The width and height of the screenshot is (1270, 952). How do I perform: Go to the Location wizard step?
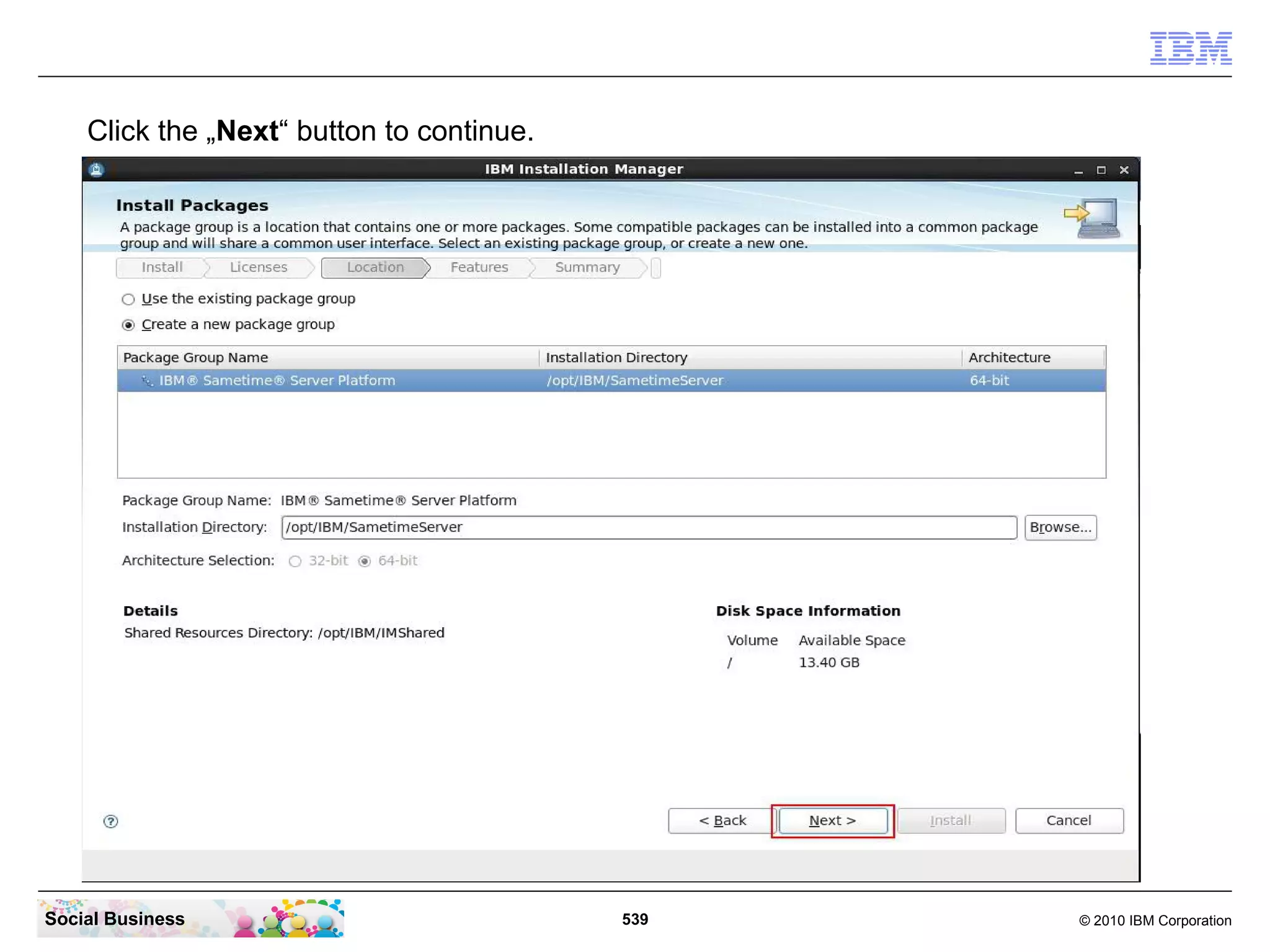tap(375, 268)
